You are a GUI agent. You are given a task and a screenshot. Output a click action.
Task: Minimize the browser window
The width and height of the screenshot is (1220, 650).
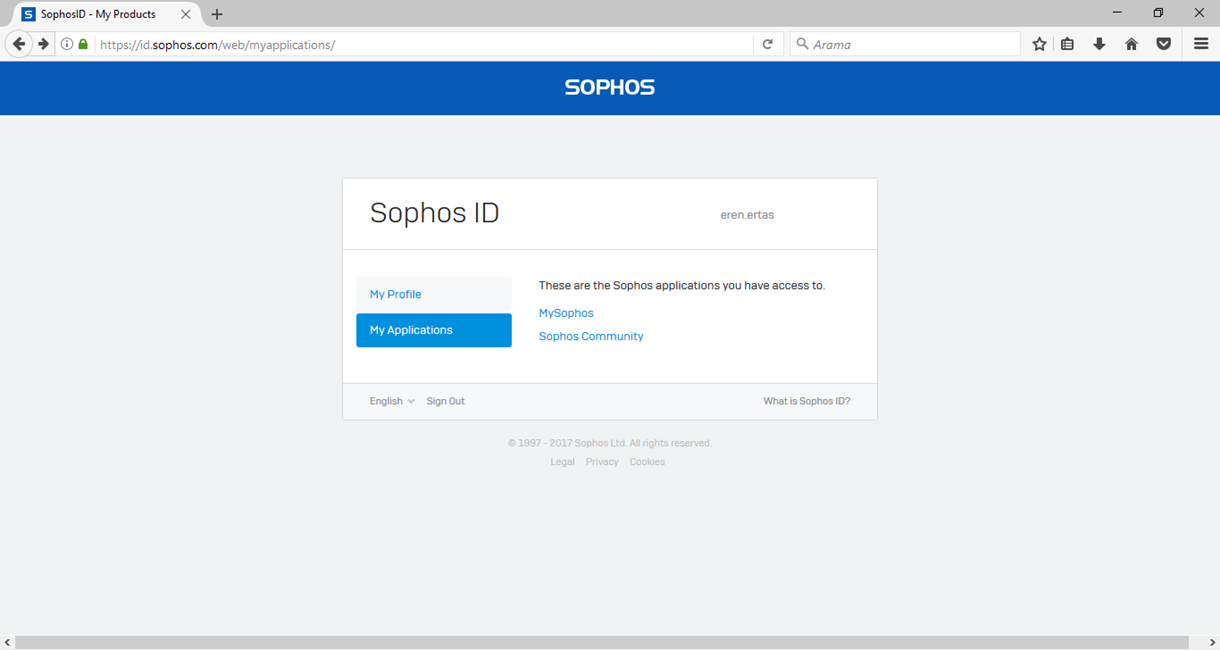1117,13
